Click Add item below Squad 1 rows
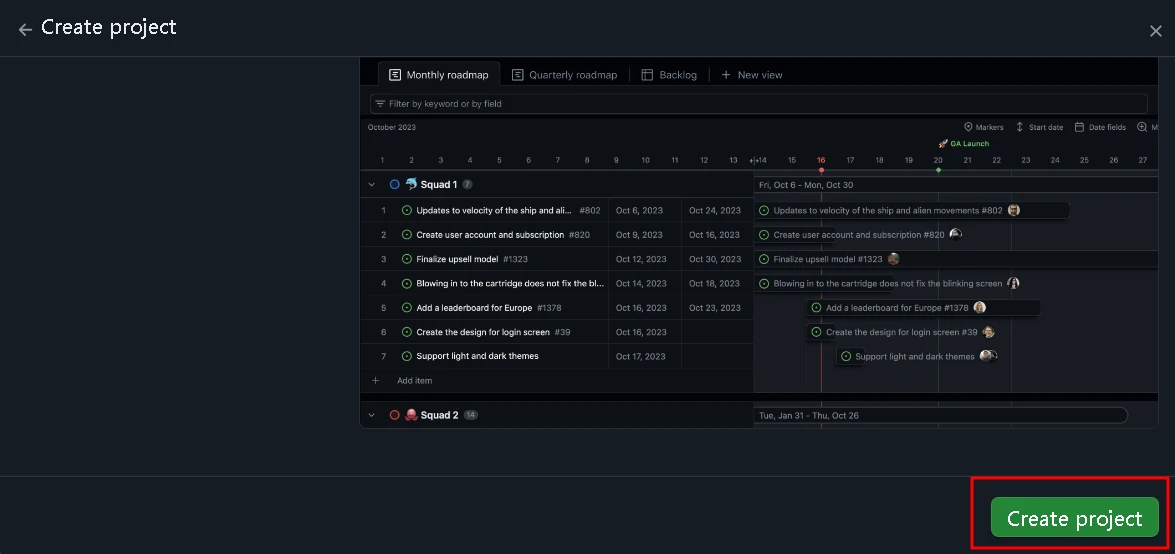This screenshot has height=554, width=1175. (414, 381)
